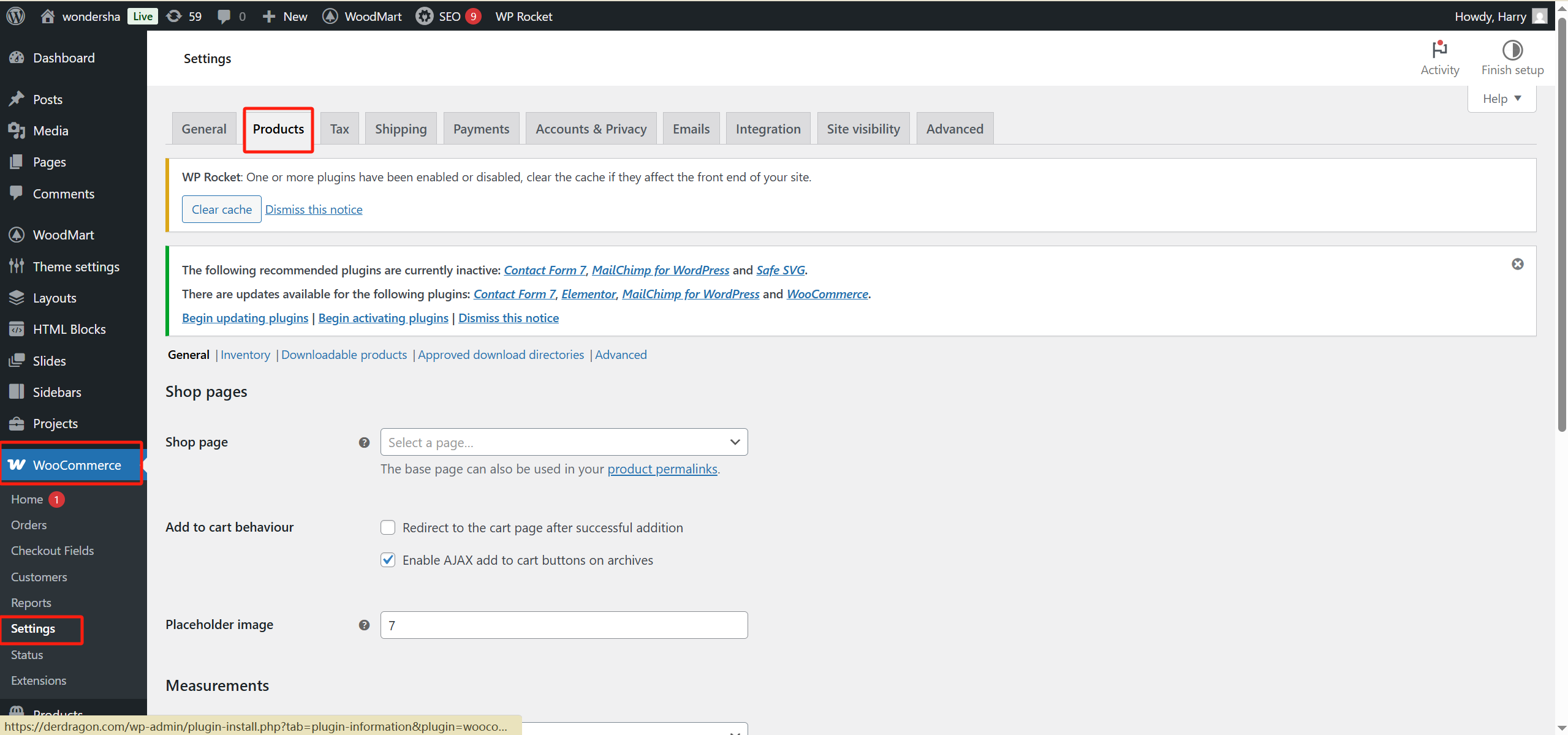Viewport: 1568px width, 735px height.
Task: Click the Finish setup icon
Action: [1512, 50]
